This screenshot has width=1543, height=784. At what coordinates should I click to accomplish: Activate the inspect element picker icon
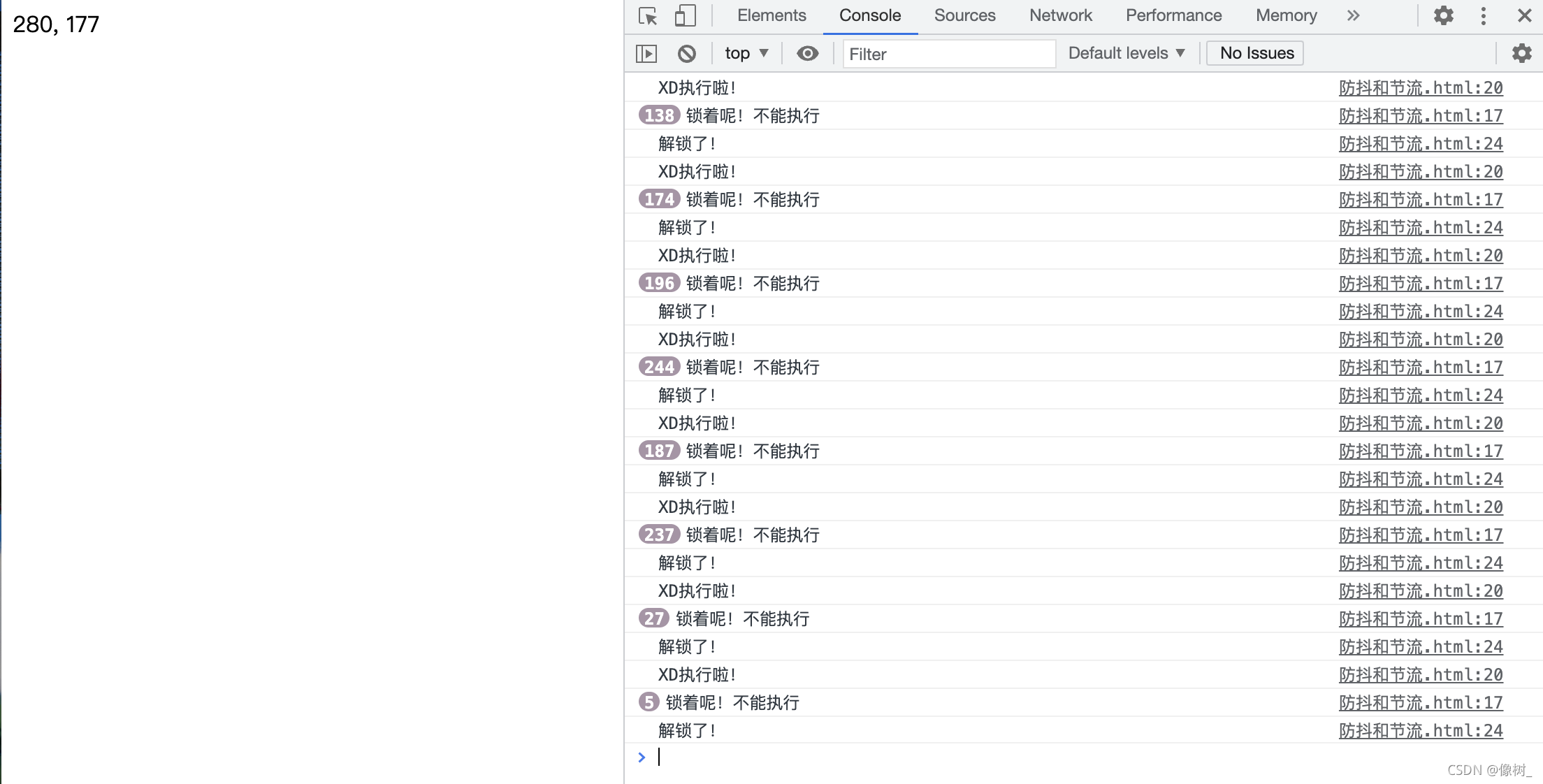648,15
